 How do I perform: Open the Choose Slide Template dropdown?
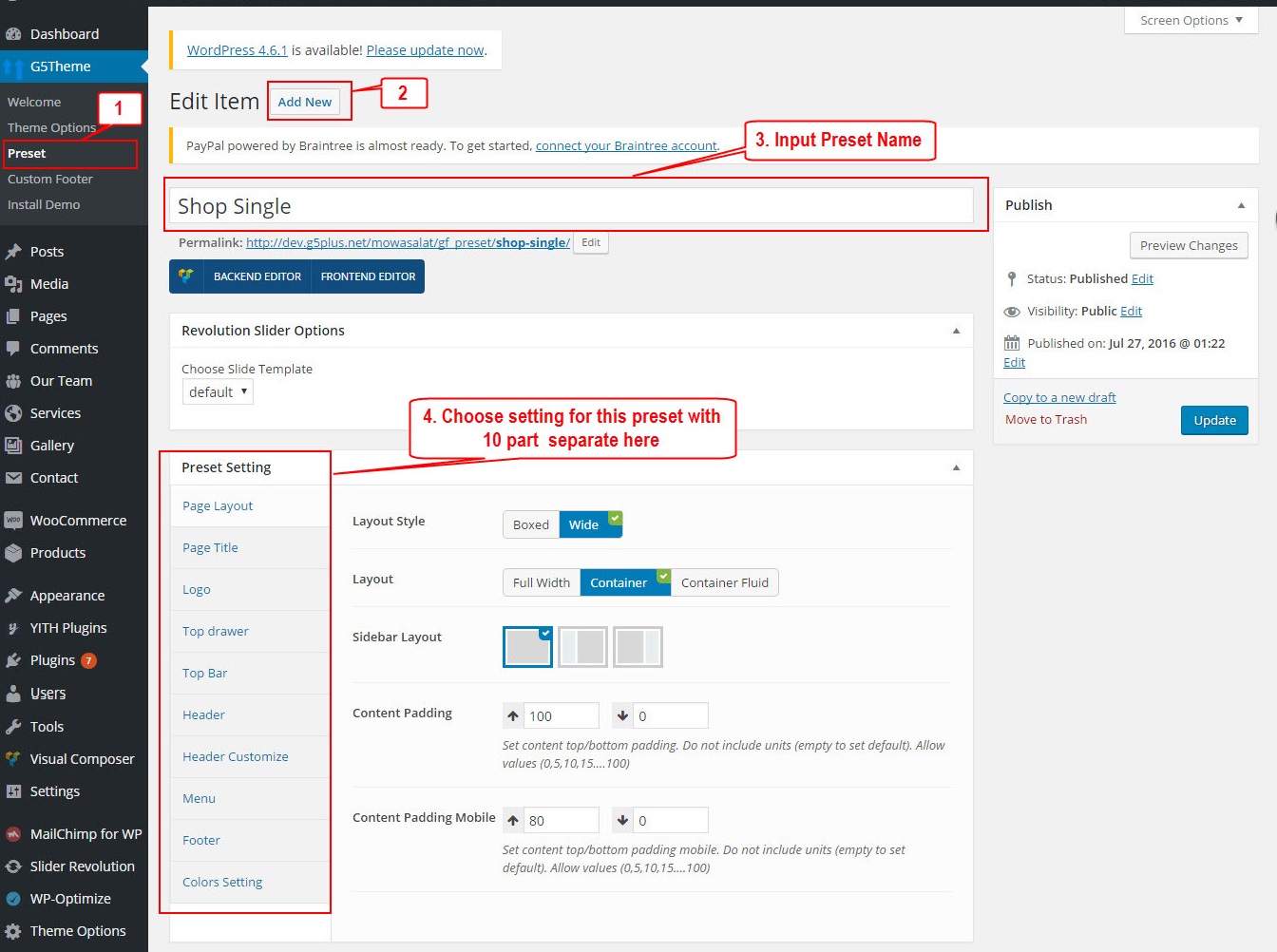(218, 392)
